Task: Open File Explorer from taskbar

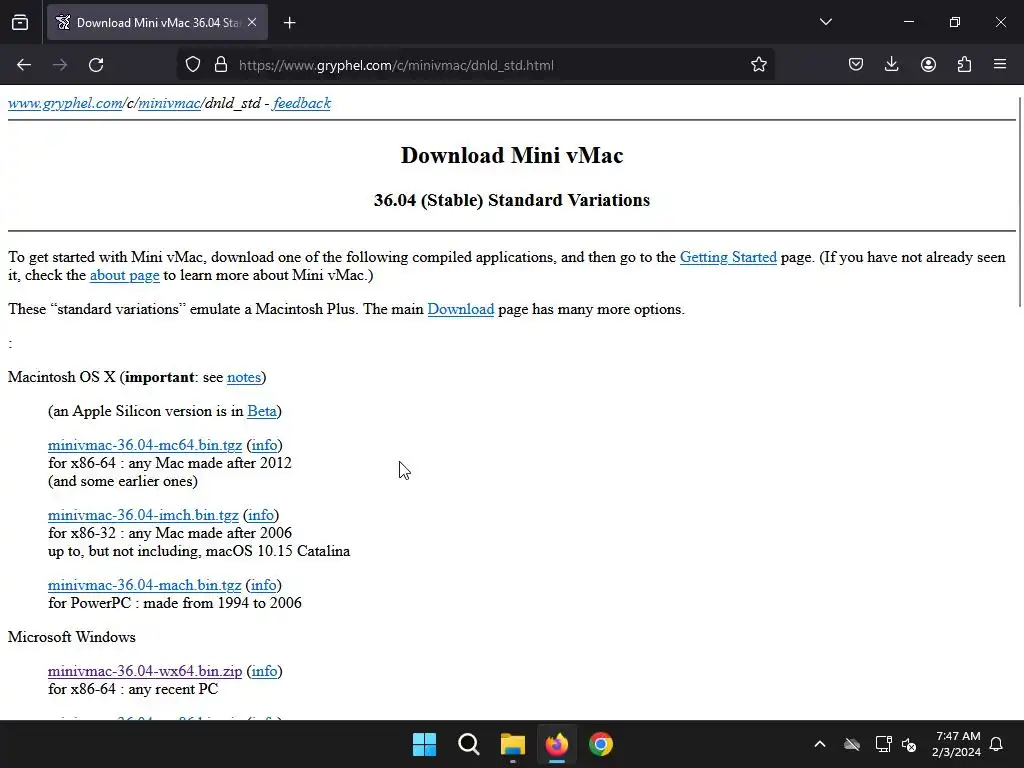Action: [x=513, y=744]
